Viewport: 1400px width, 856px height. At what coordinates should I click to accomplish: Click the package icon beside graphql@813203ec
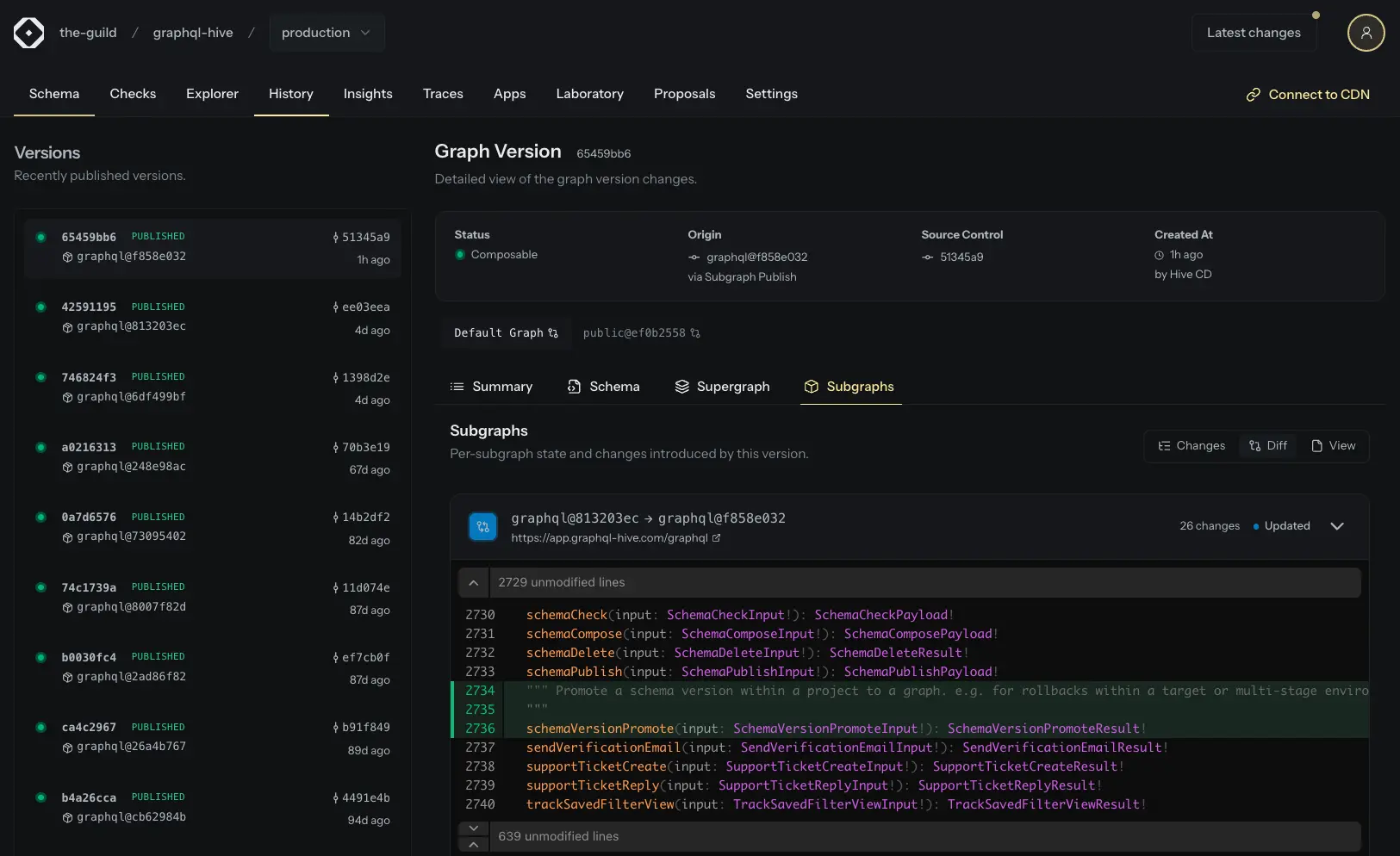[67, 327]
